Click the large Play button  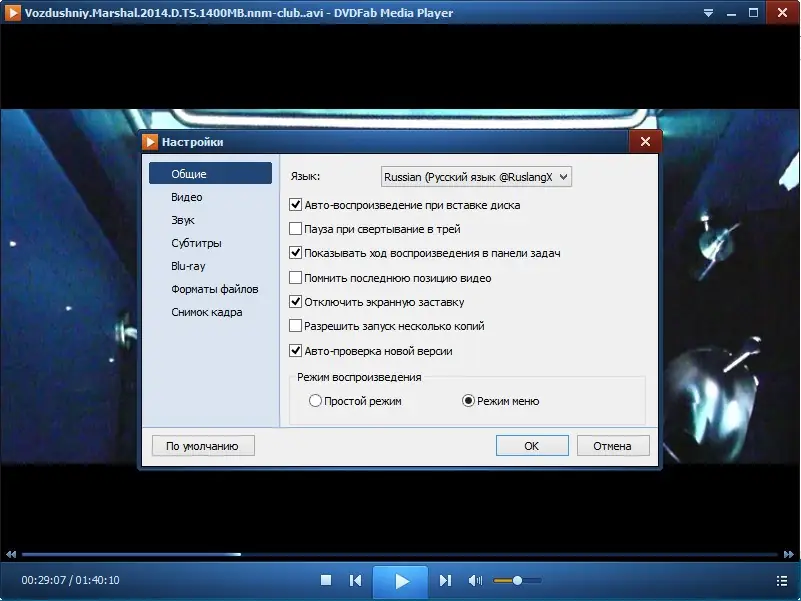coord(400,581)
